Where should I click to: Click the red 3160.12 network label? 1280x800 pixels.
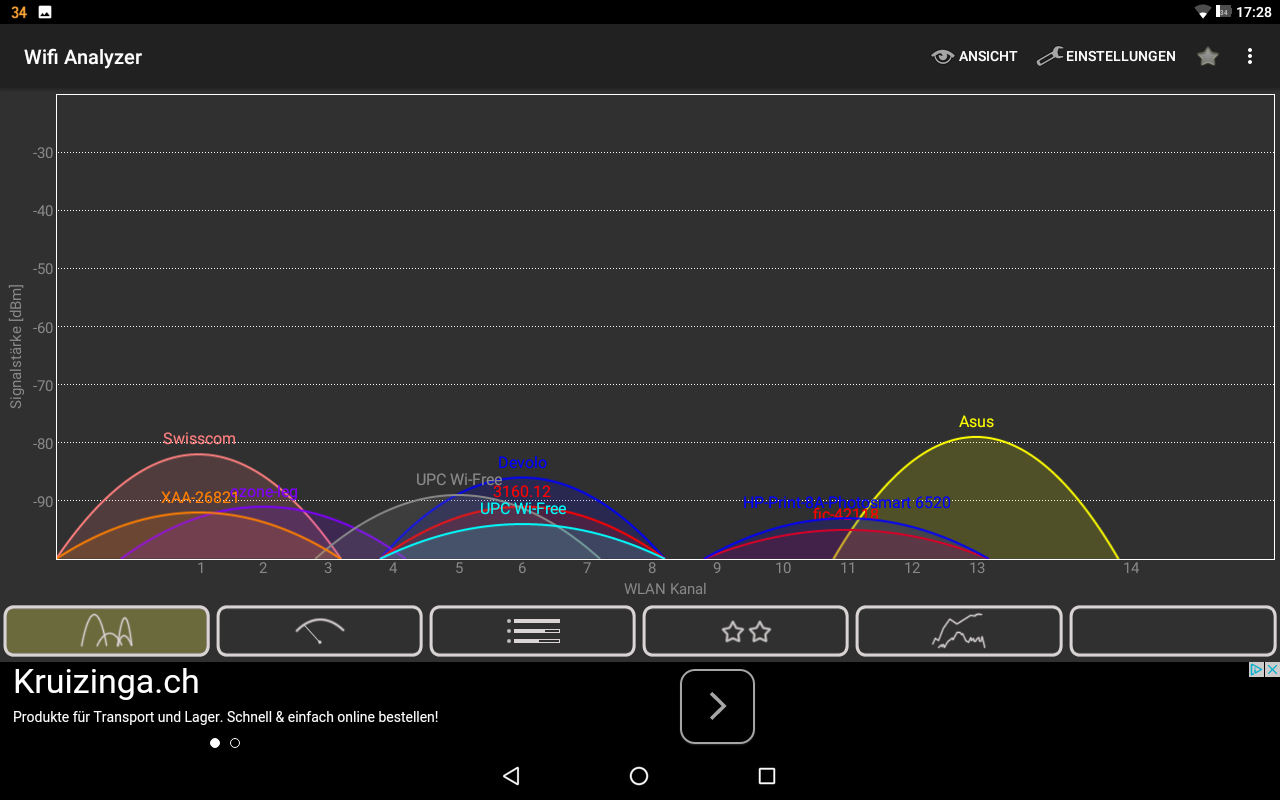pyautogui.click(x=522, y=492)
